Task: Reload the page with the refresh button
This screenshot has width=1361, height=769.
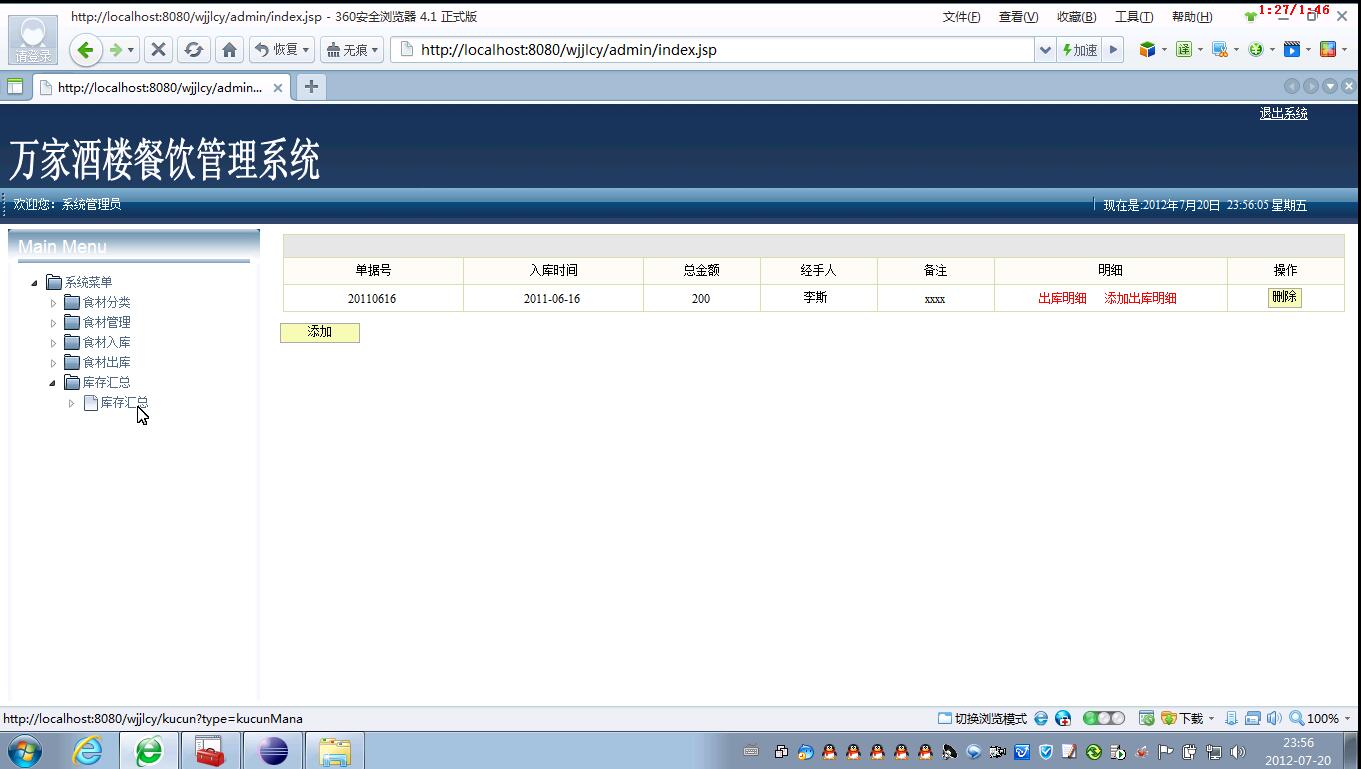Action: (194, 50)
